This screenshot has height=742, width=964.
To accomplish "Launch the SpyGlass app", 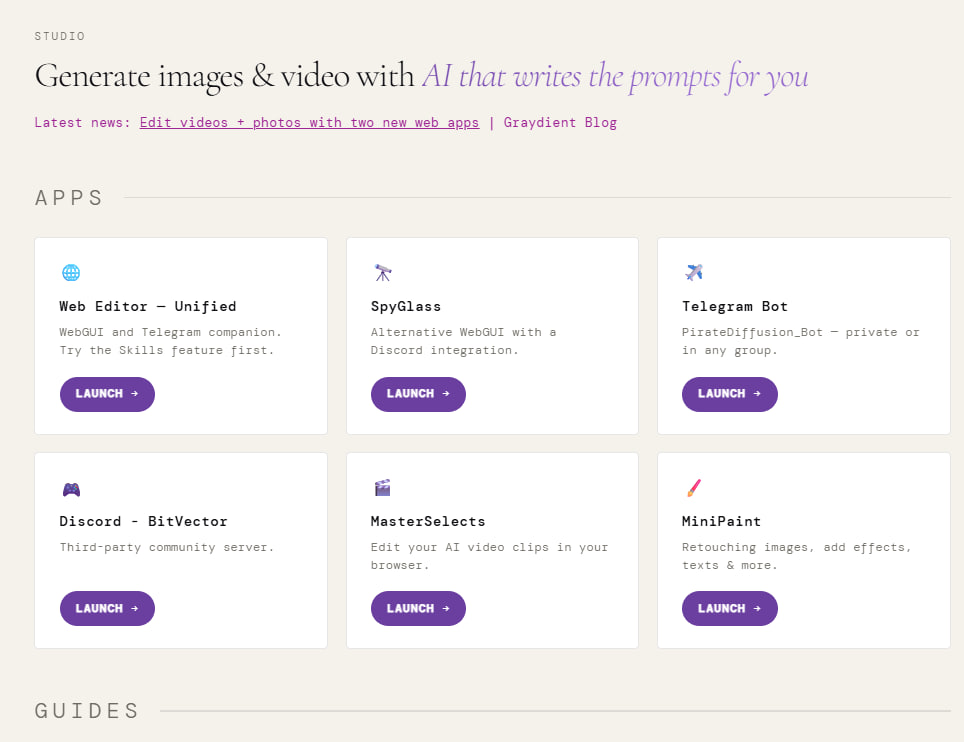I will pyautogui.click(x=418, y=394).
